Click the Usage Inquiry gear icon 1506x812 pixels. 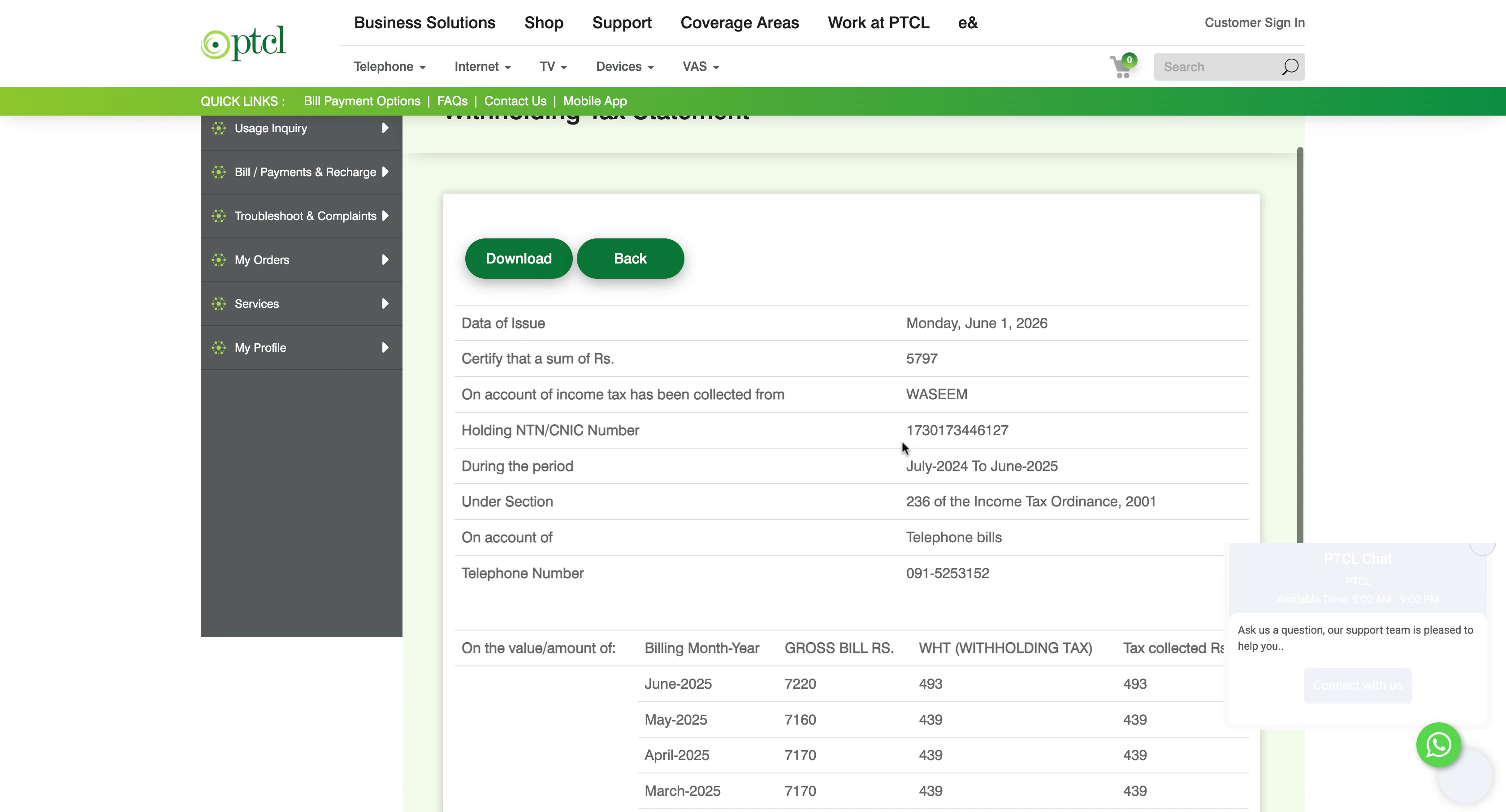219,128
